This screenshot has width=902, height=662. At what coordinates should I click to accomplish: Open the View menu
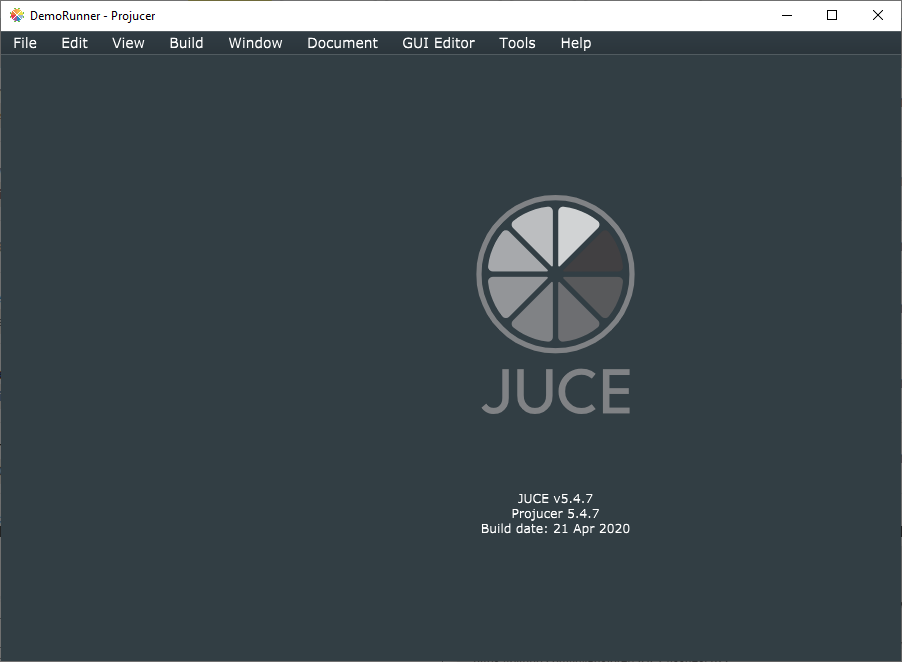[128, 43]
